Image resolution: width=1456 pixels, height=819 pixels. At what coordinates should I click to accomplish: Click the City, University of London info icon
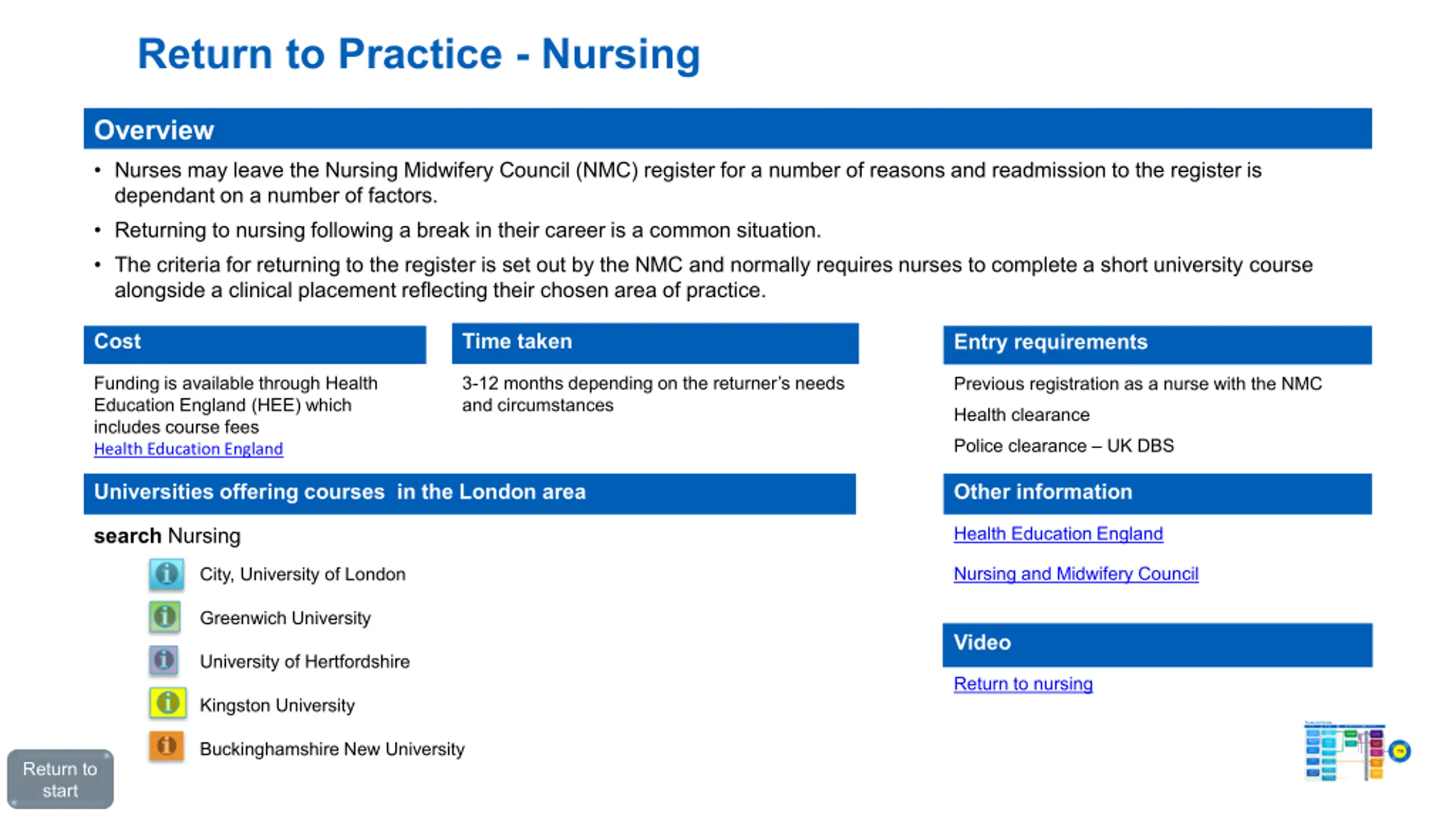click(x=166, y=574)
